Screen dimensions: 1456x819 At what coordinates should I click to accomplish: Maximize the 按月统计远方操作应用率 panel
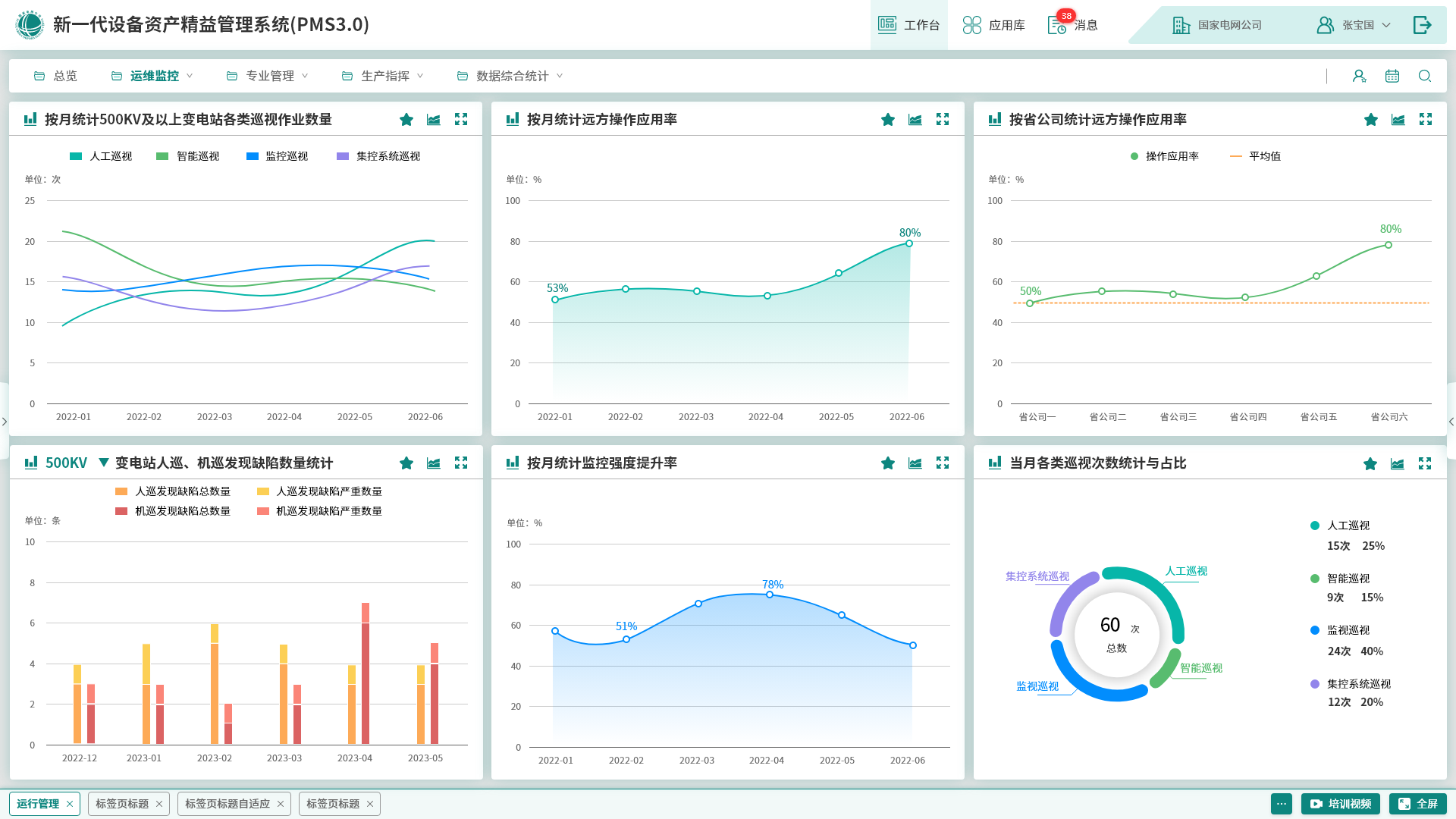(943, 120)
